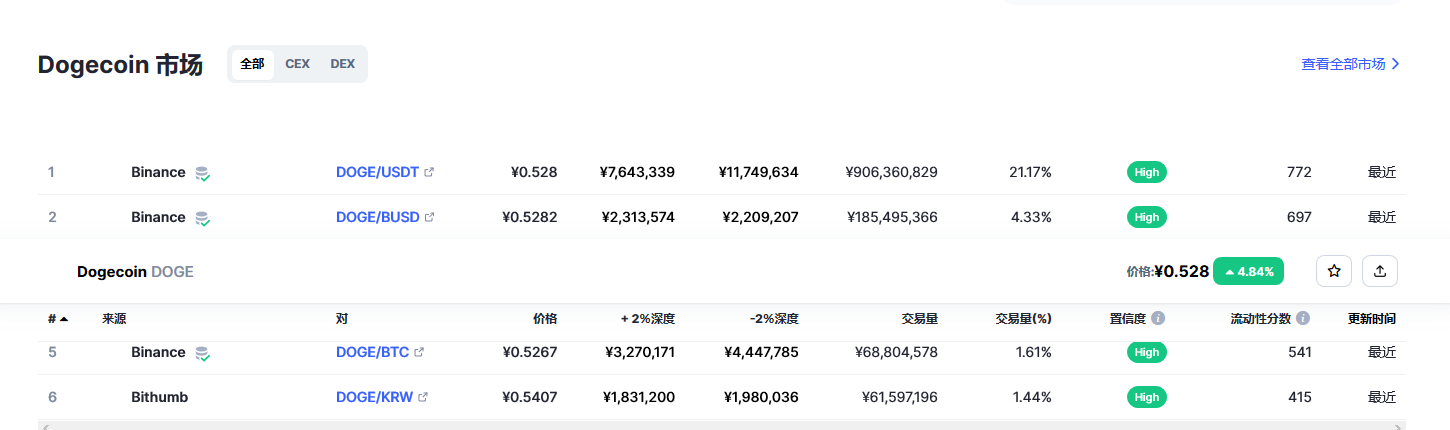Click info icon next to 置信度
The width and height of the screenshot is (1450, 430).
(1158, 319)
